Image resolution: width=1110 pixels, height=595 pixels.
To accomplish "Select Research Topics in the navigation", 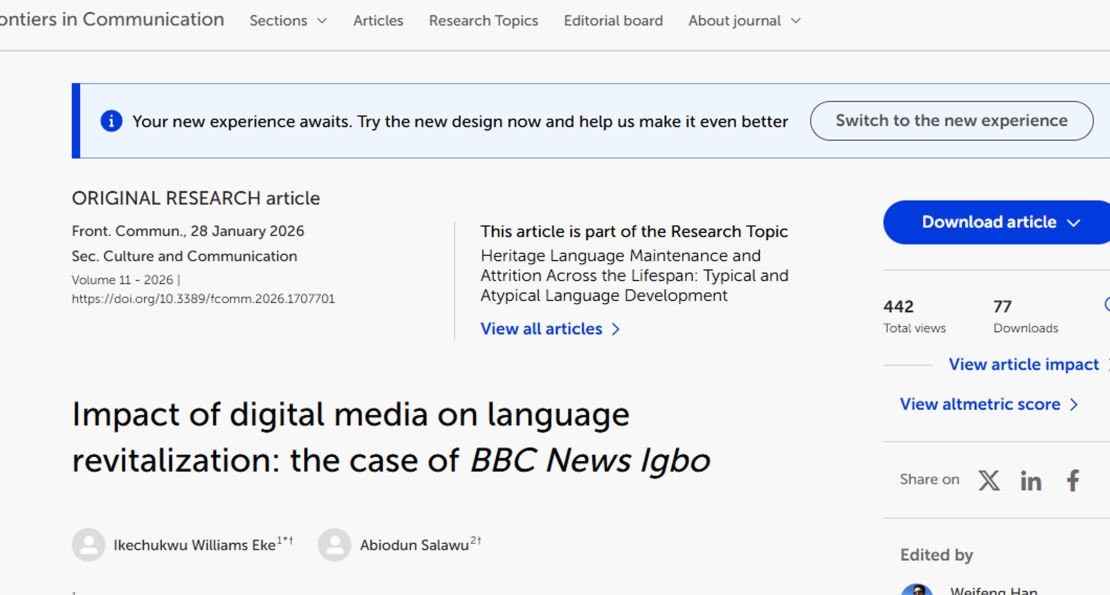I will [x=483, y=20].
